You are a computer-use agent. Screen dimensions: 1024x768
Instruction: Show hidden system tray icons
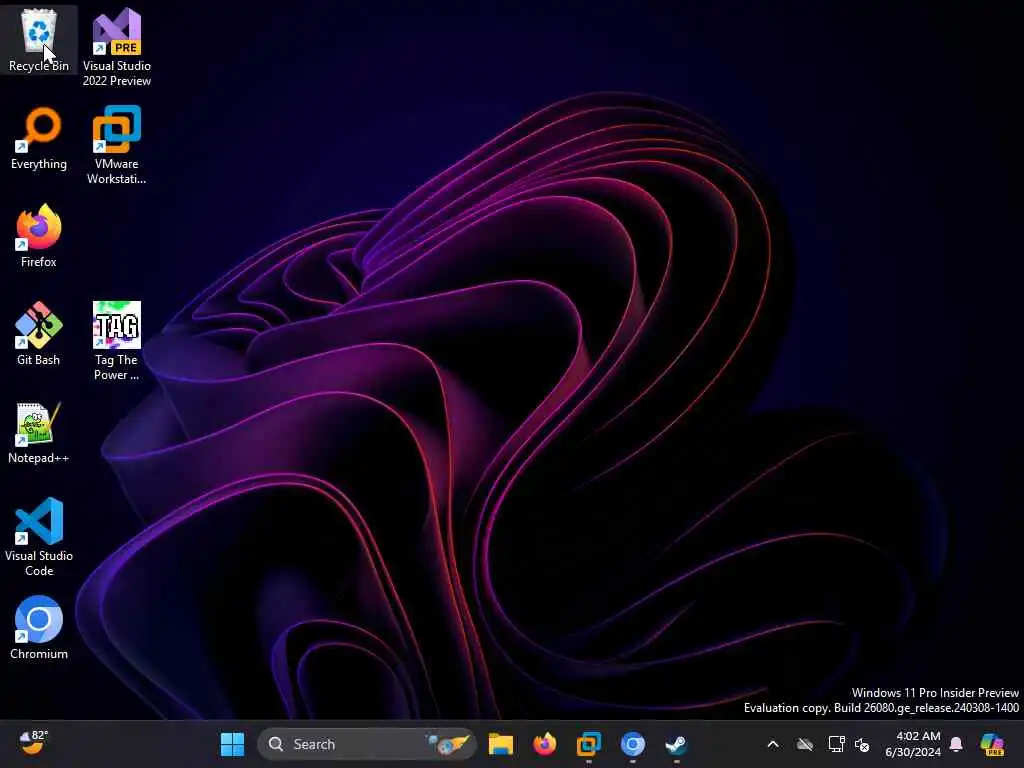pyautogui.click(x=773, y=744)
